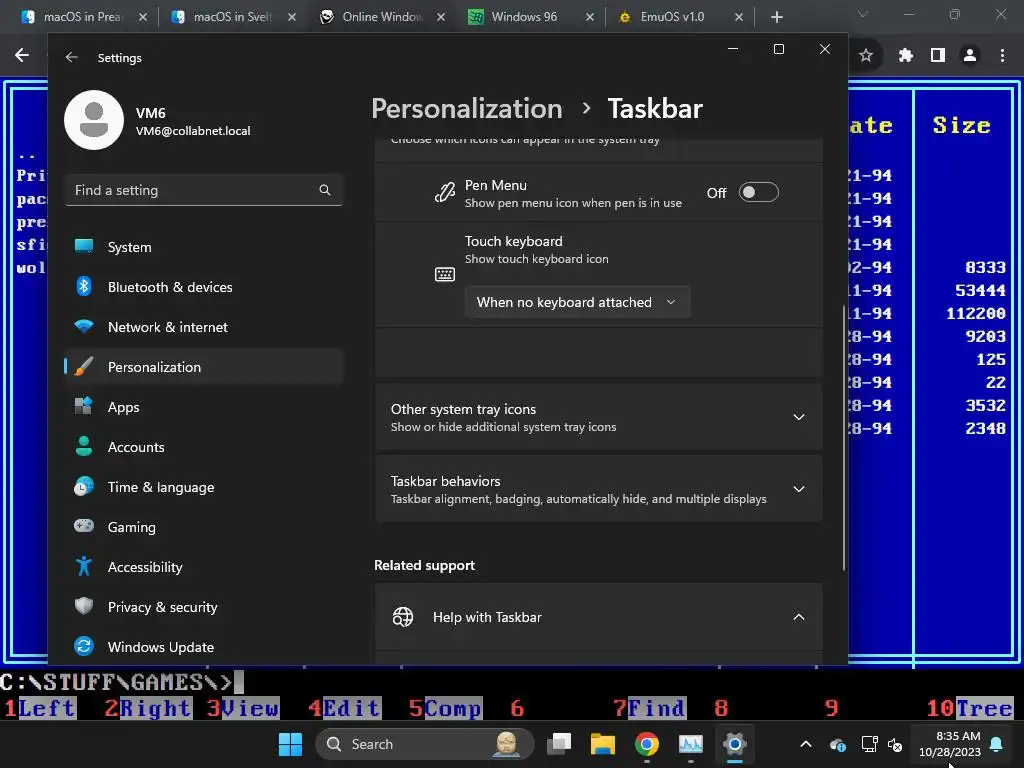Viewport: 1024px width, 768px height.
Task: Open Task View from the taskbar
Action: [559, 744]
